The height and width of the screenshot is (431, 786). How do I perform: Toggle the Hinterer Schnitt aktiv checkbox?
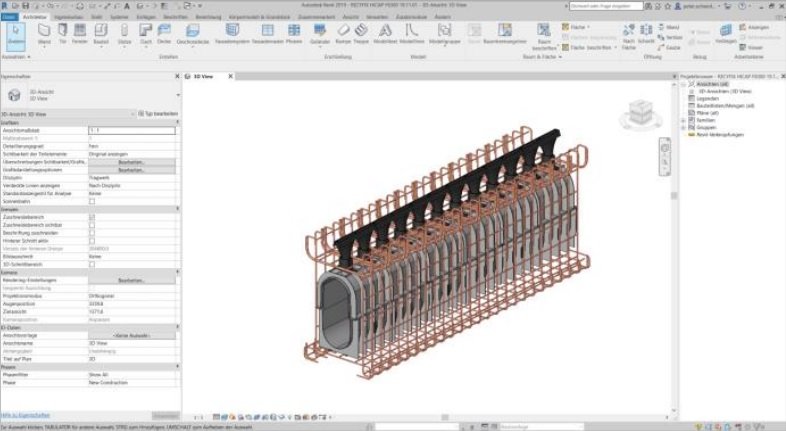92,241
